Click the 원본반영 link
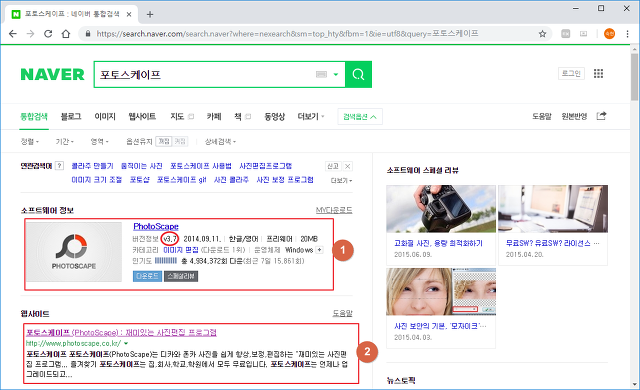The width and height of the screenshot is (640, 390). 574,117
